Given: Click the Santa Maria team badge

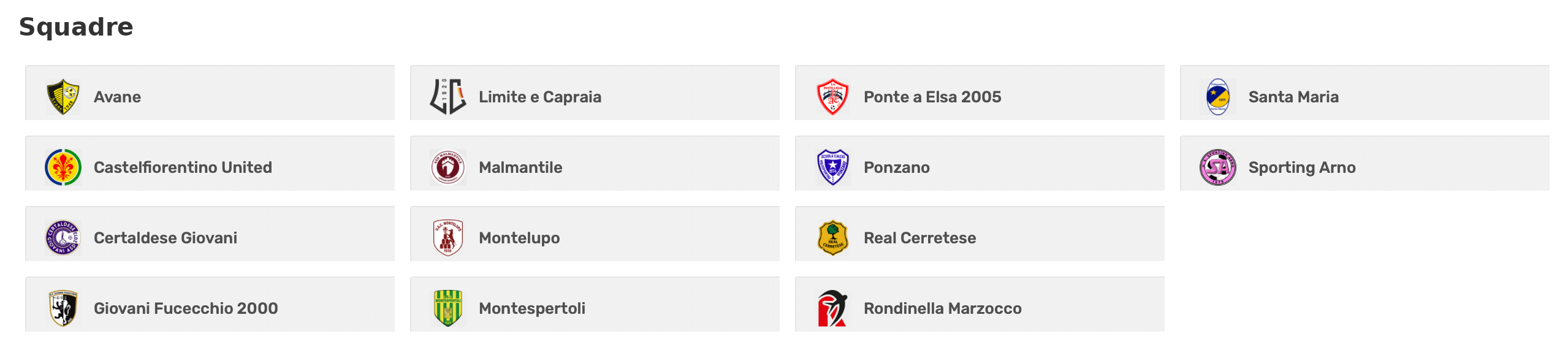Looking at the screenshot, I should pos(1218,97).
